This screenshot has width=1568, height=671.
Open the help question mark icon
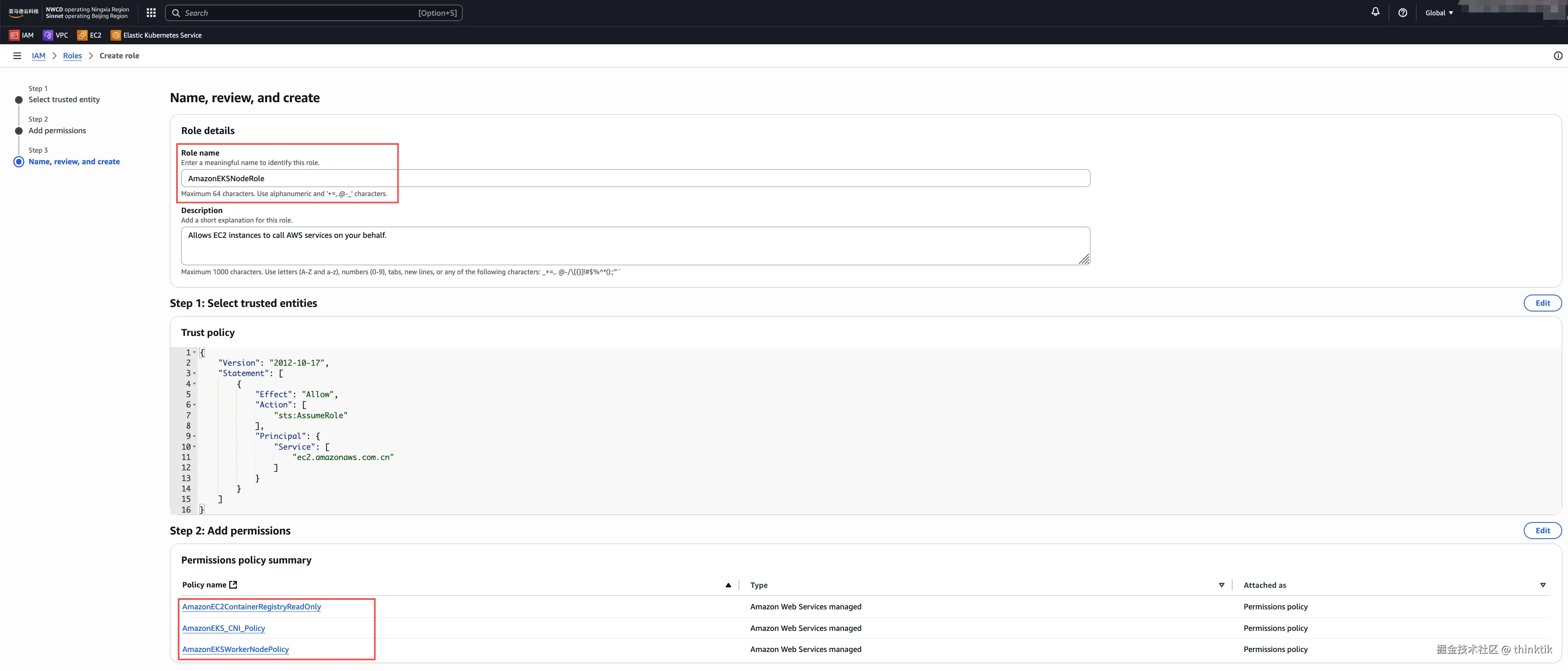pos(1403,13)
